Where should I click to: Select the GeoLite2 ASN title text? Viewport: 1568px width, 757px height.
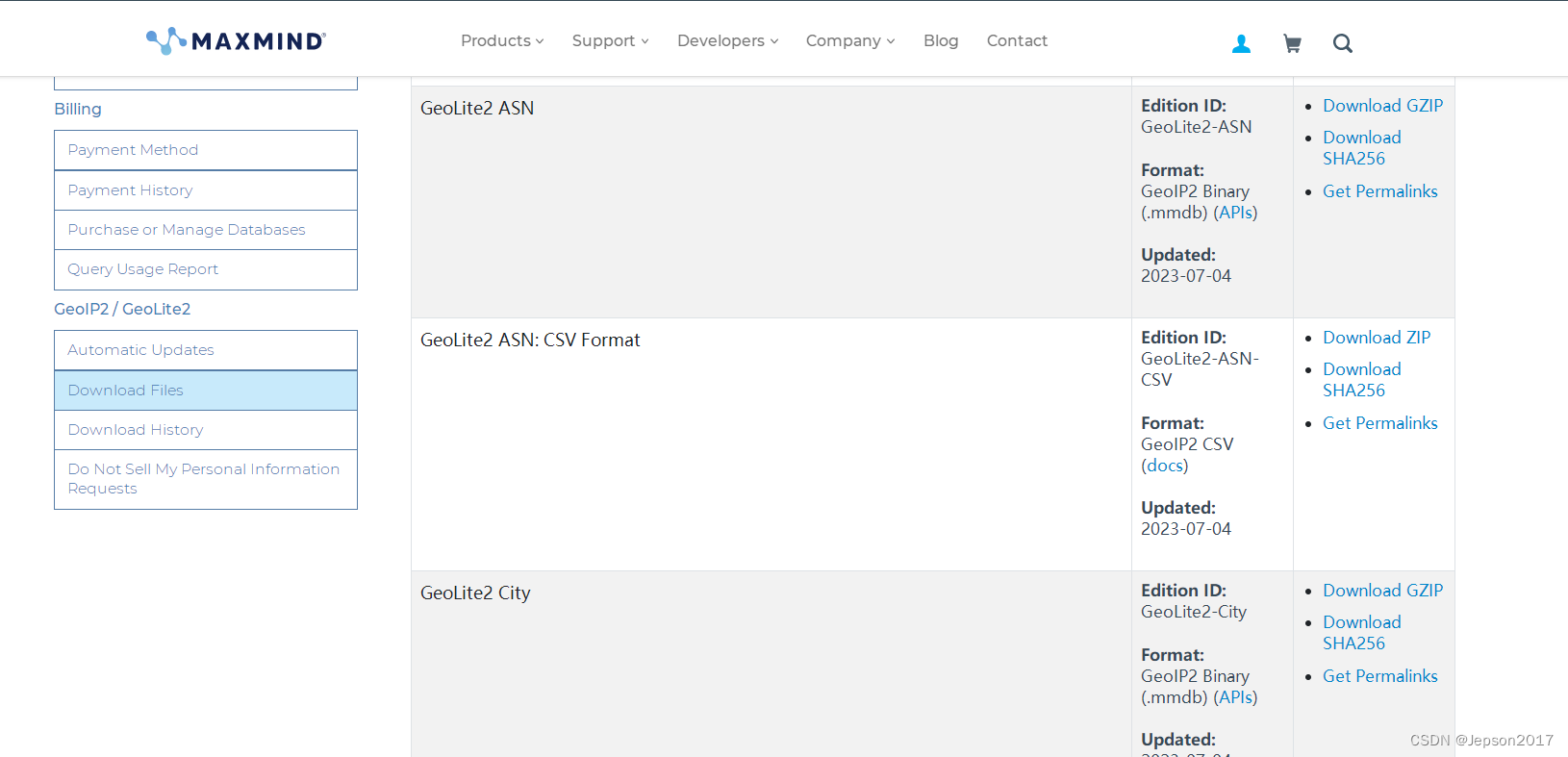pos(477,108)
